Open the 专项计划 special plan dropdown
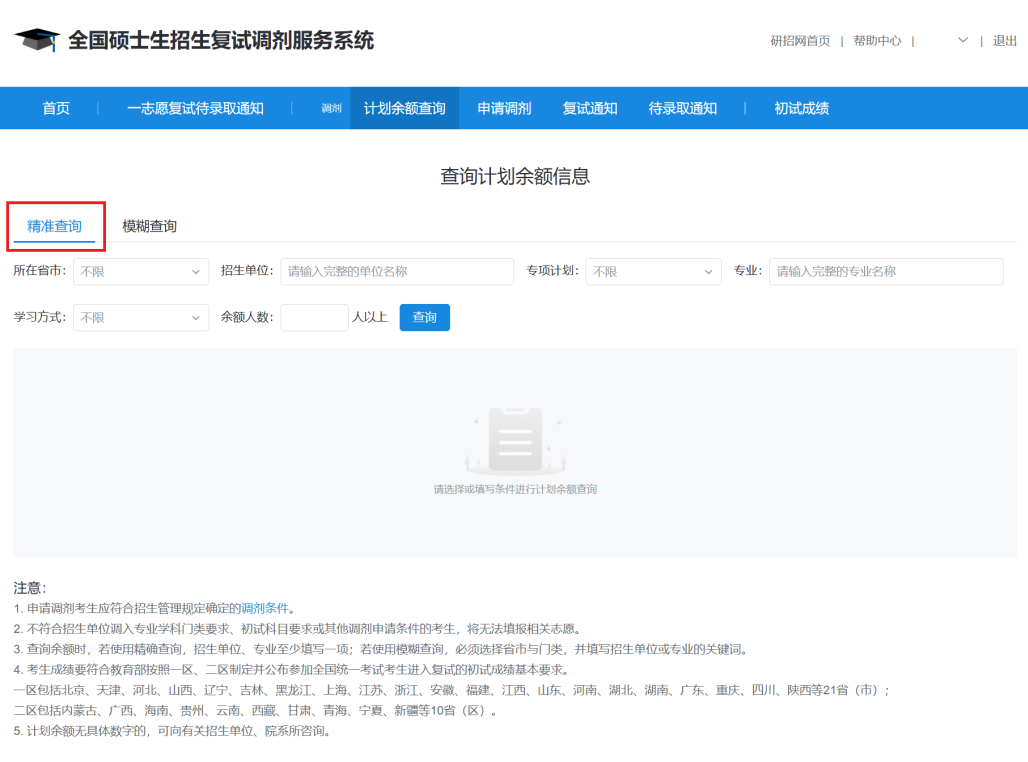The height and width of the screenshot is (762, 1028). 652,271
